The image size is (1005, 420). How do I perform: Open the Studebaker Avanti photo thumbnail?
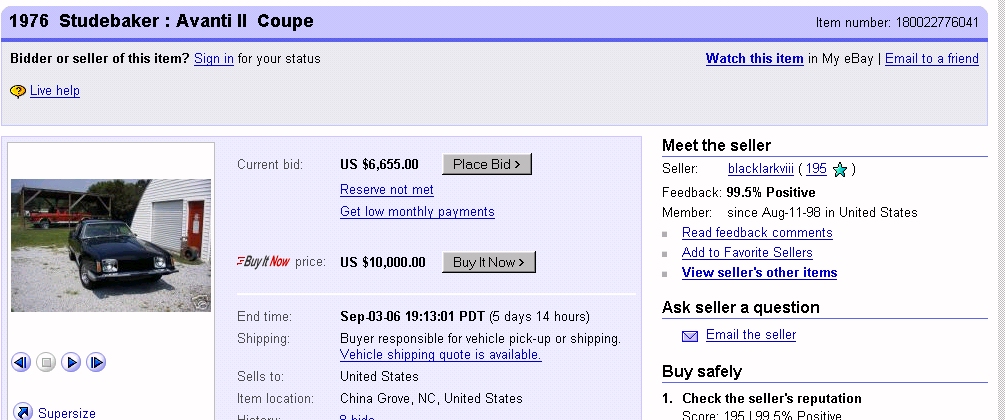pyautogui.click(x=111, y=245)
